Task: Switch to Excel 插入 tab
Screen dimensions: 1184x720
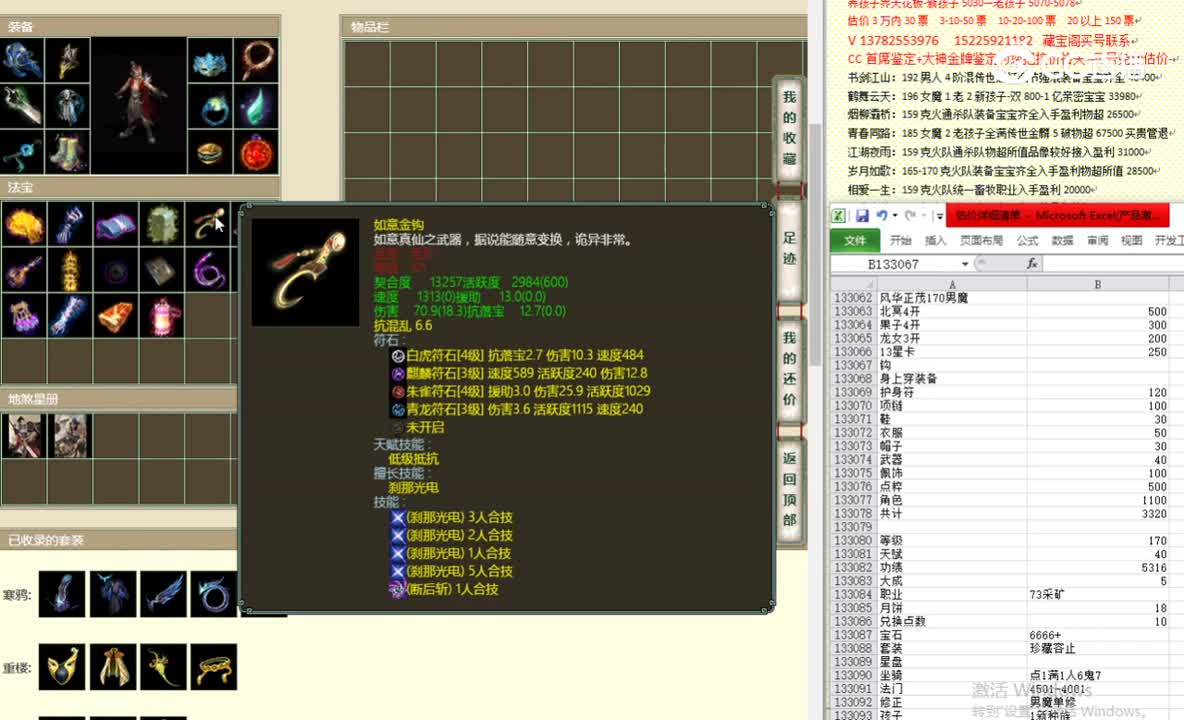Action: (936, 240)
